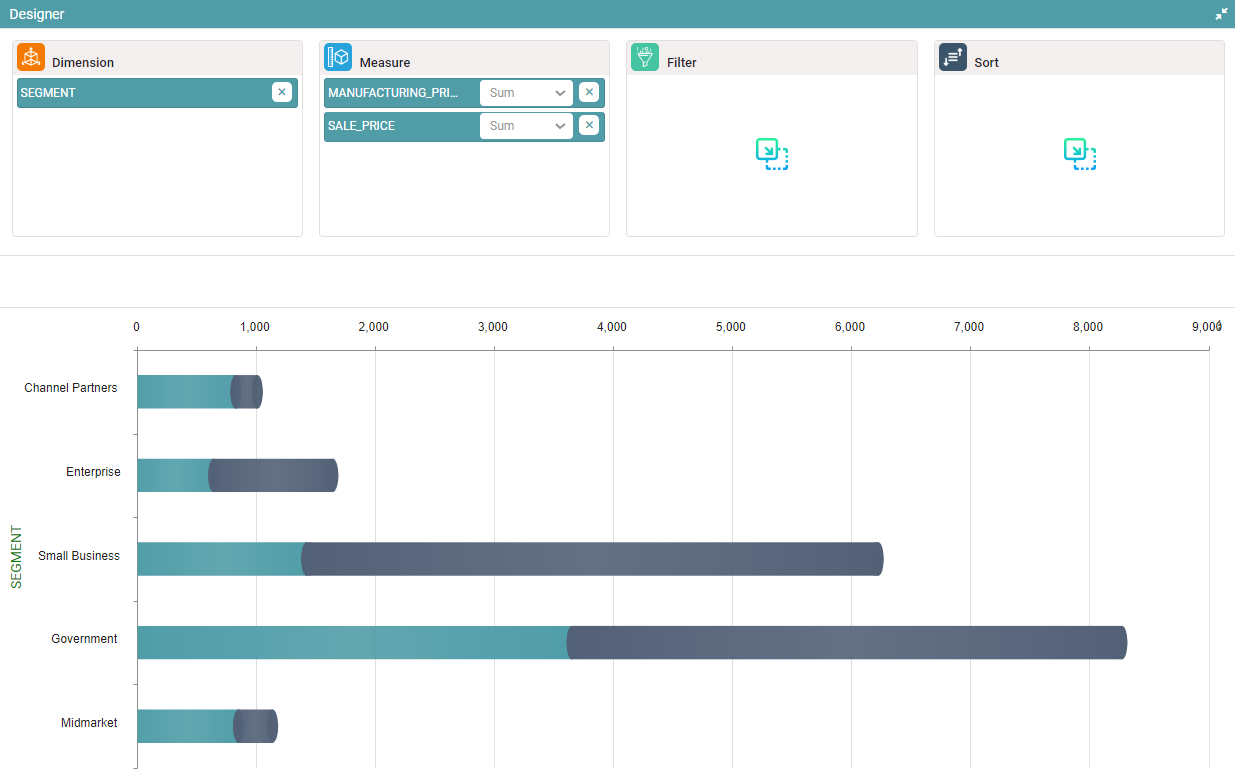Screen dimensions: 1235x775
Task: Click the Small Business axis label
Action: tap(79, 556)
